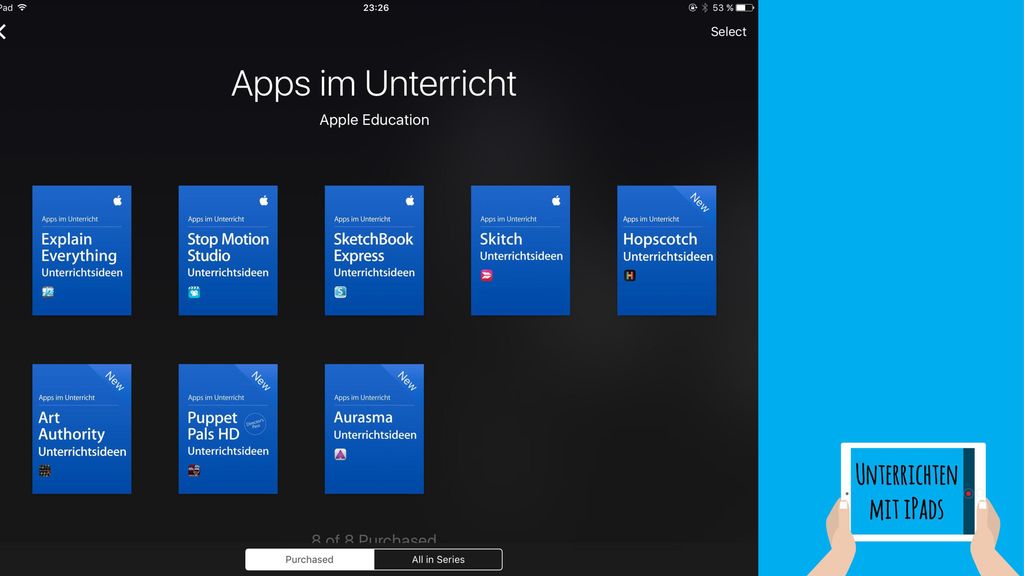Click the Explain Everything app icon
1024x576 pixels.
pyautogui.click(x=48, y=292)
